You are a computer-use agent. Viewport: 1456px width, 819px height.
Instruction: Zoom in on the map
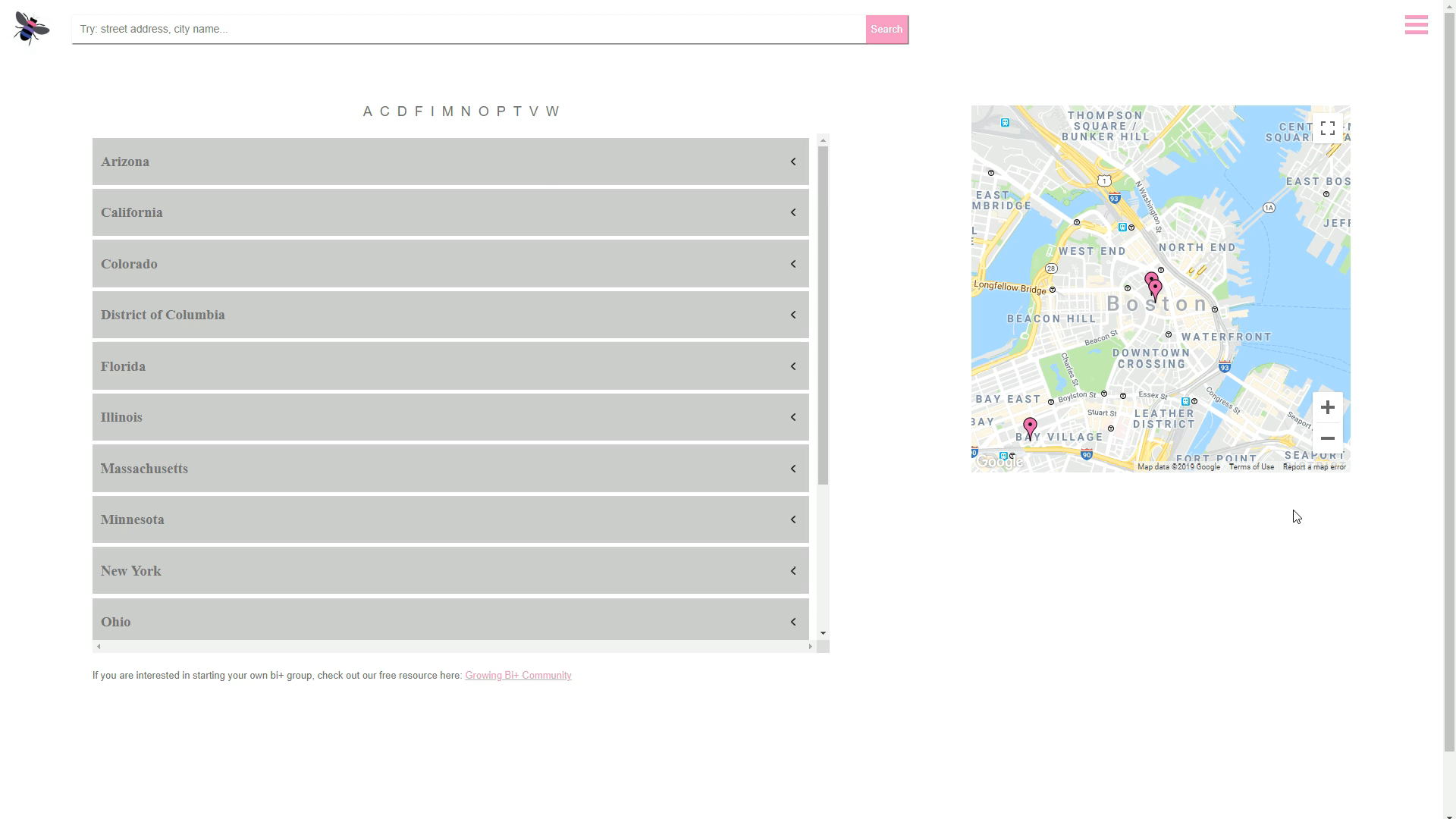1327,408
